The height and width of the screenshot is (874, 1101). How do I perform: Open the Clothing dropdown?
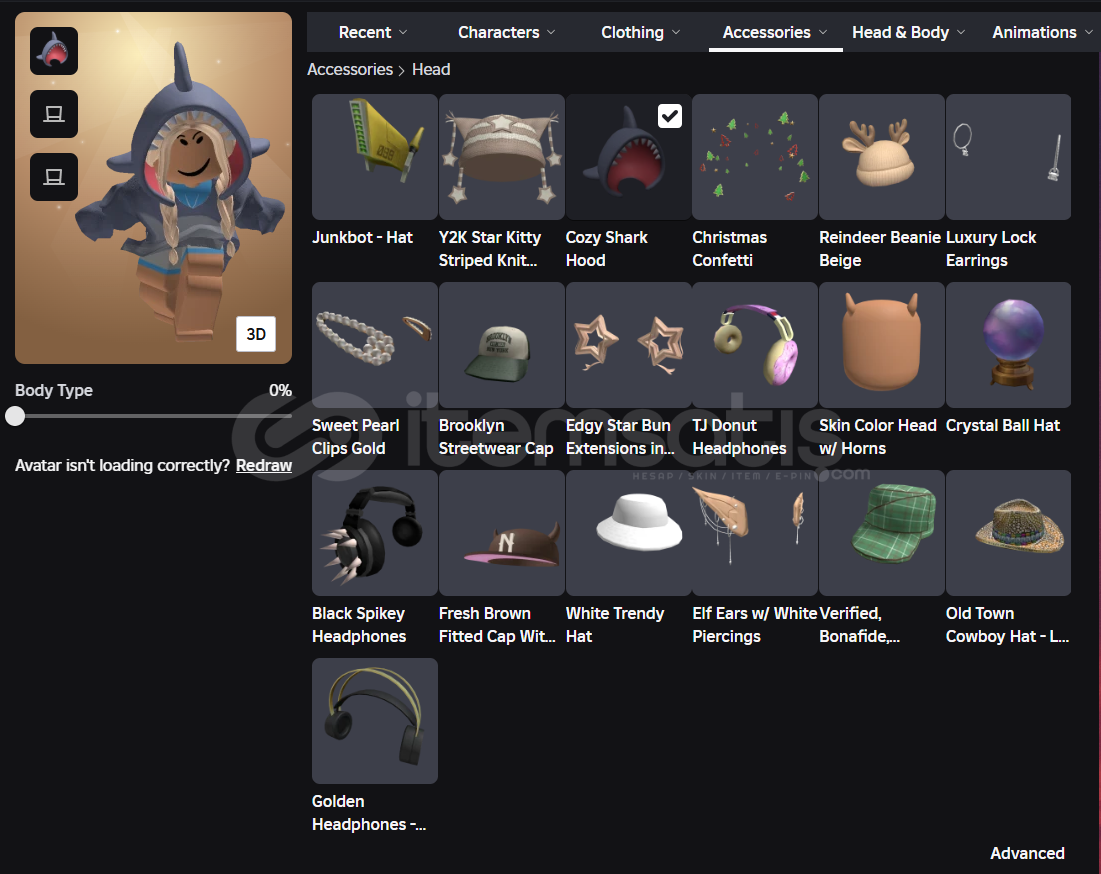[640, 33]
